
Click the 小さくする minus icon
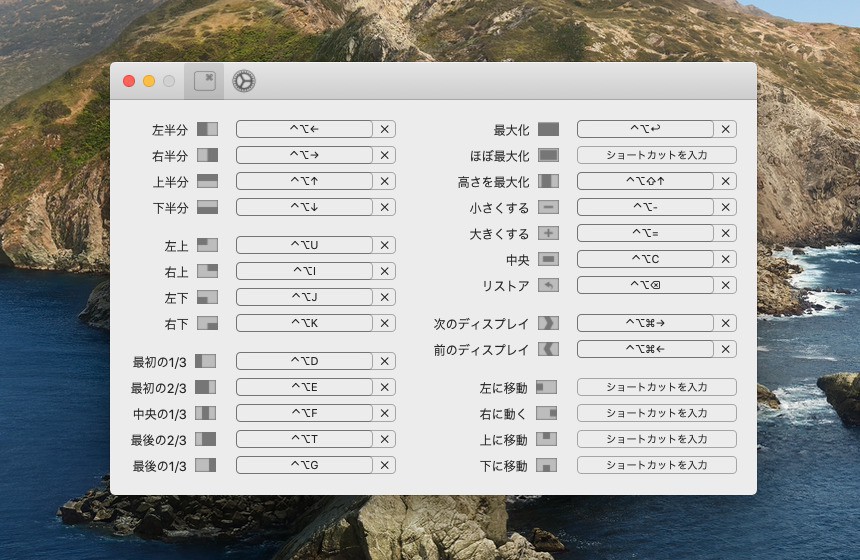pos(548,207)
